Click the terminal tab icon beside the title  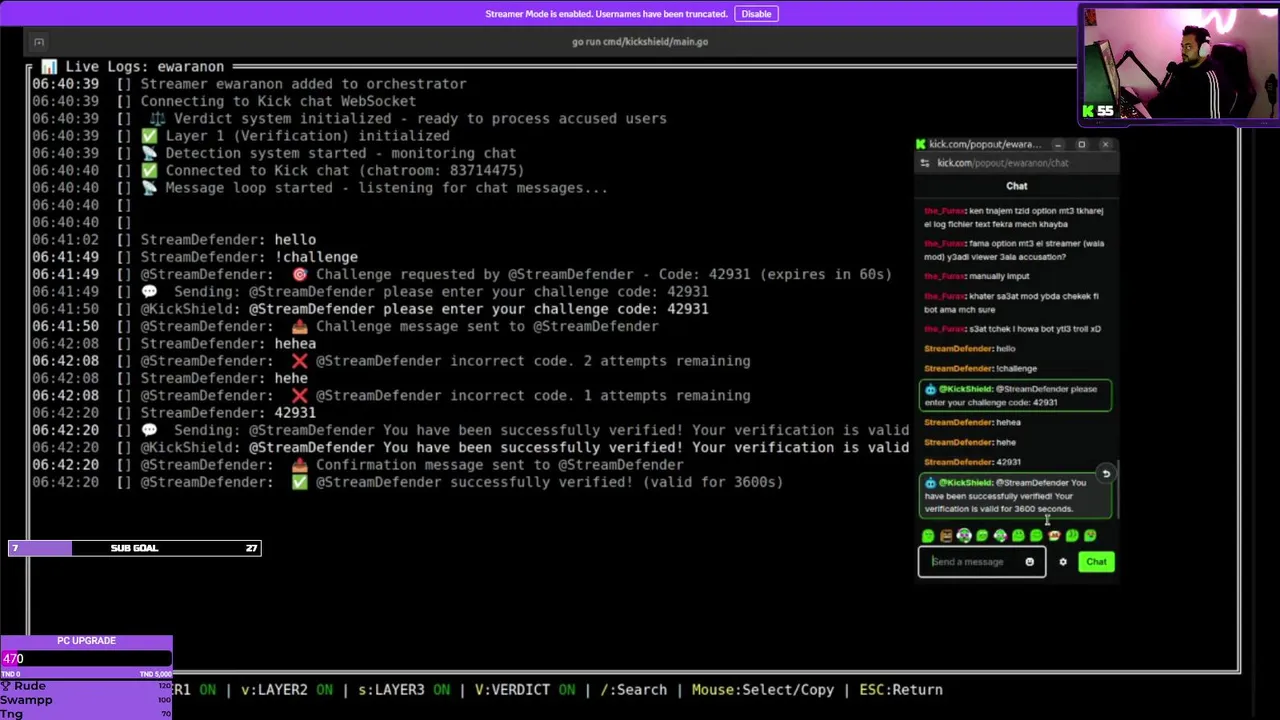click(39, 42)
